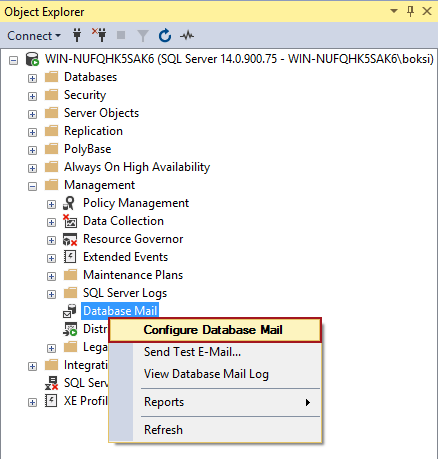Collapse the WIN-NUFQHK5SAK6 server node
The image size is (438, 459).
[x=13, y=60]
